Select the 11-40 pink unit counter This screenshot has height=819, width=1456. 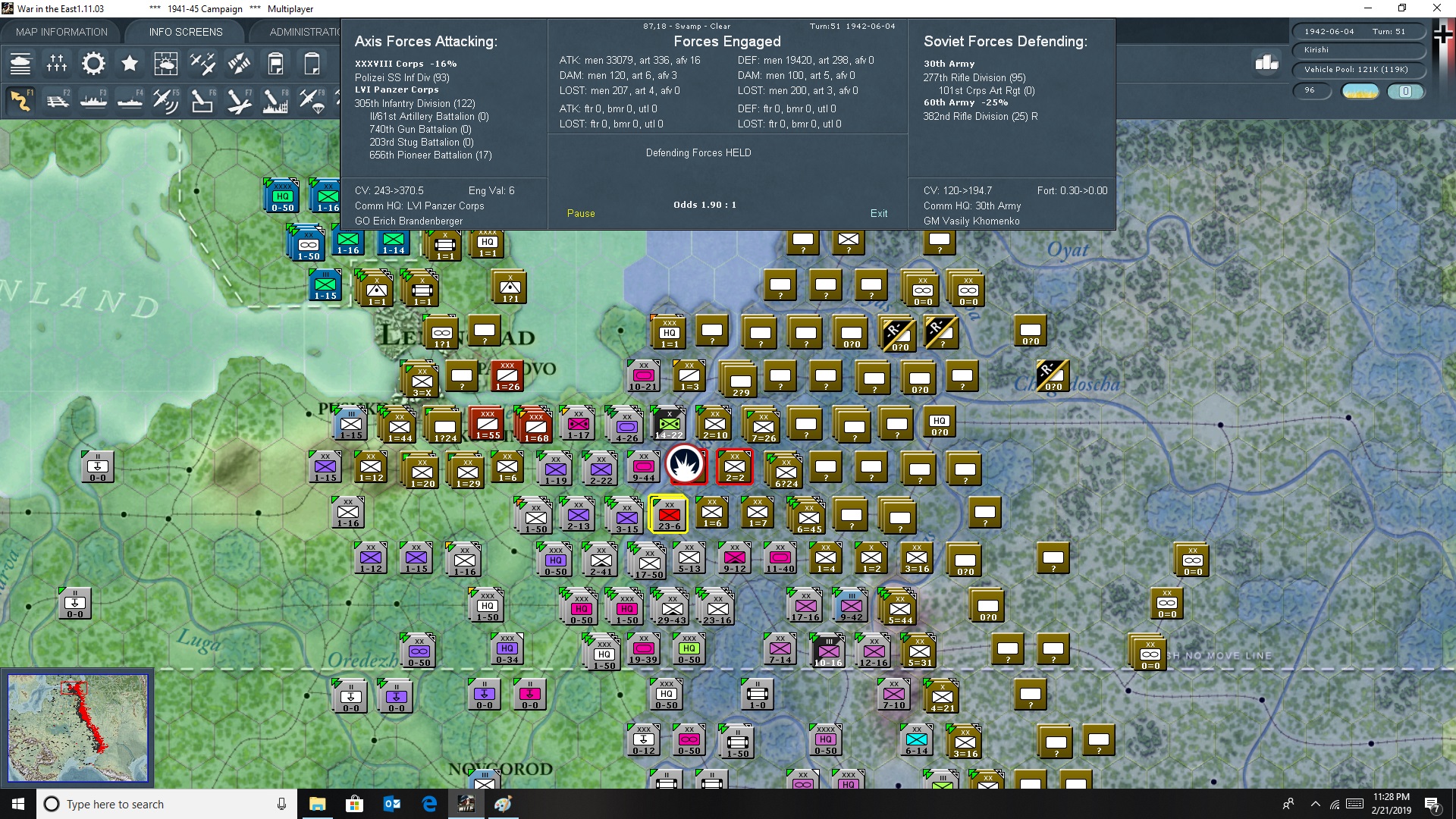pos(780,558)
